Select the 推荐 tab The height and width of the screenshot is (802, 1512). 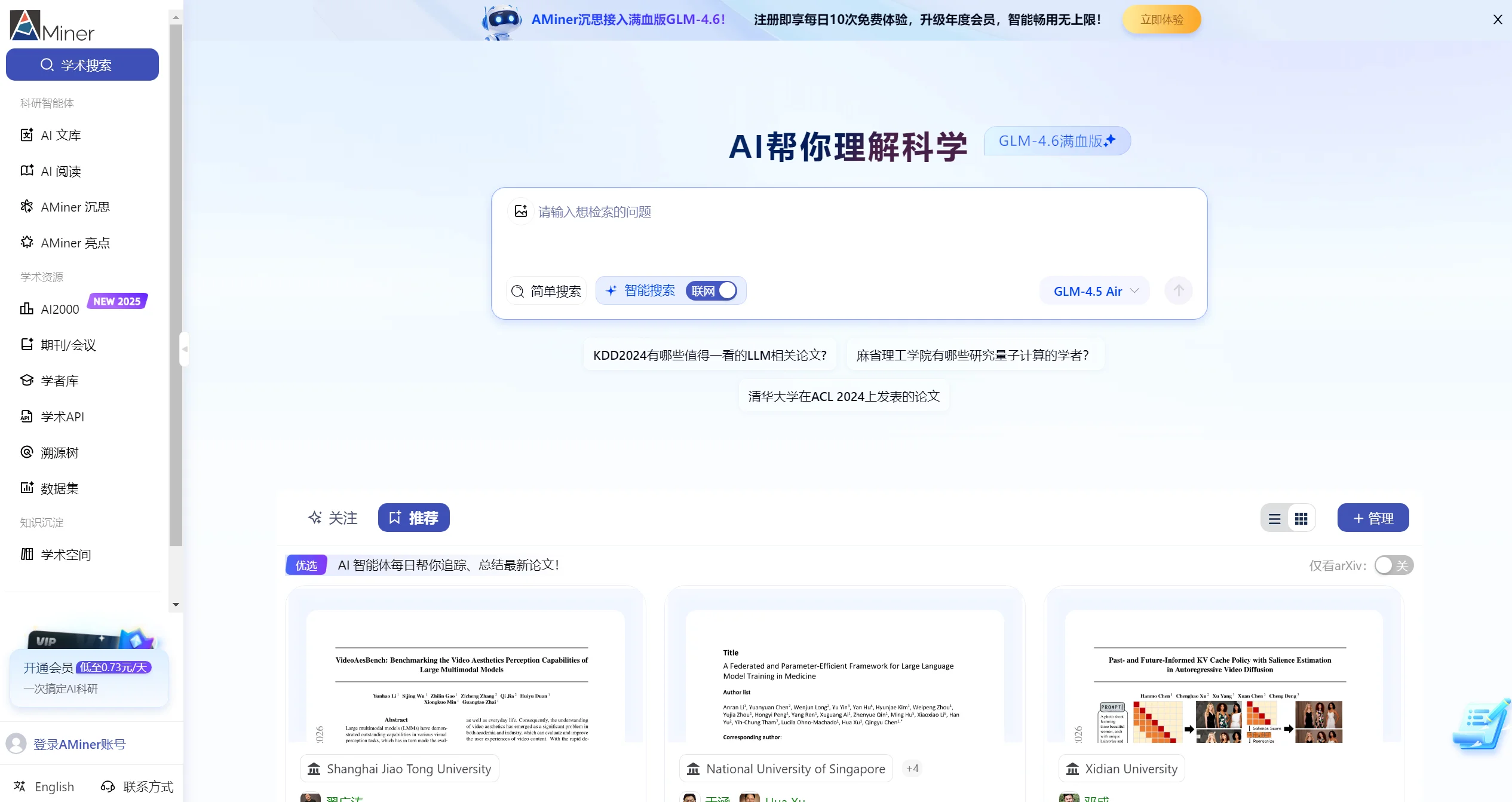(x=413, y=518)
